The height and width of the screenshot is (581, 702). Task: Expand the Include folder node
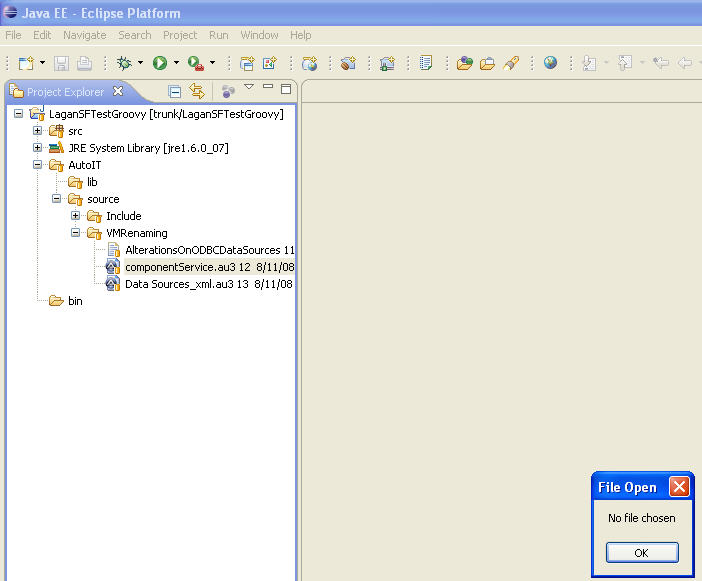coord(76,216)
